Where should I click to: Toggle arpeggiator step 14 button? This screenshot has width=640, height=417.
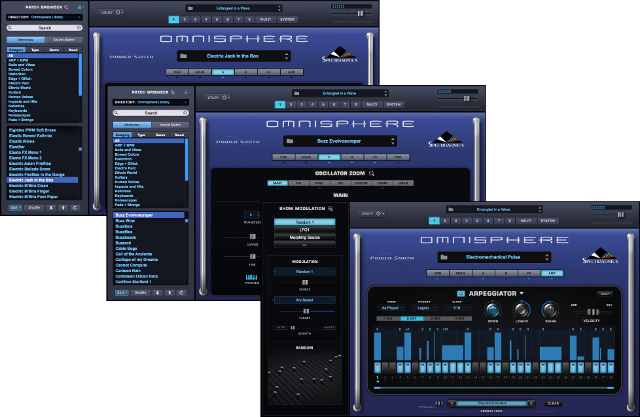[x=476, y=367]
